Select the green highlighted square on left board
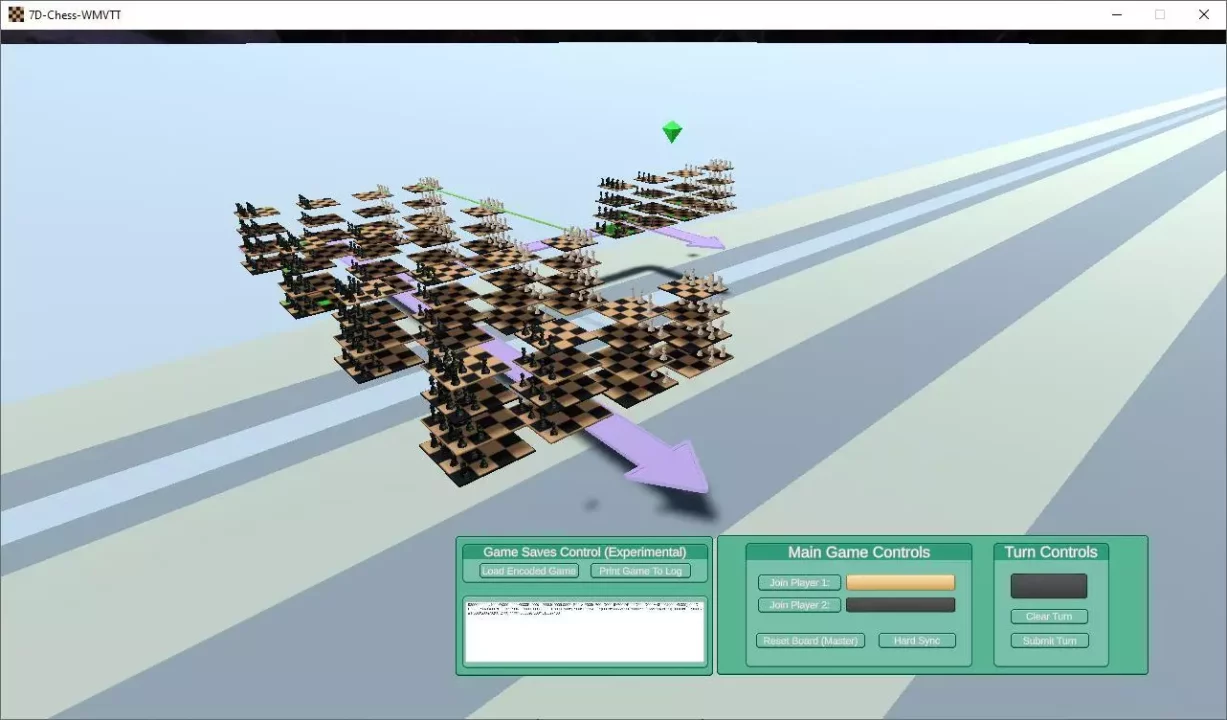Image resolution: width=1227 pixels, height=720 pixels. coord(322,302)
